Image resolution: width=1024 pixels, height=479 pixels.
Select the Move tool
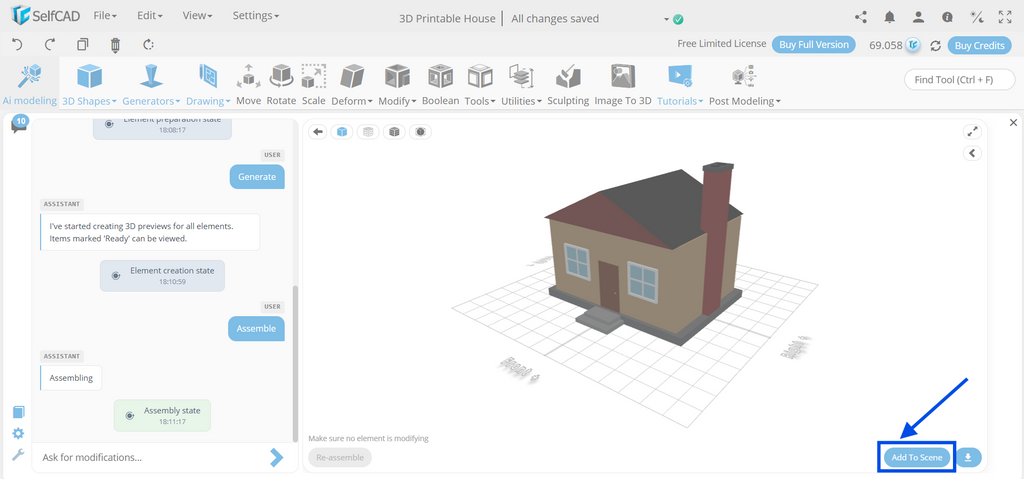[x=248, y=85]
